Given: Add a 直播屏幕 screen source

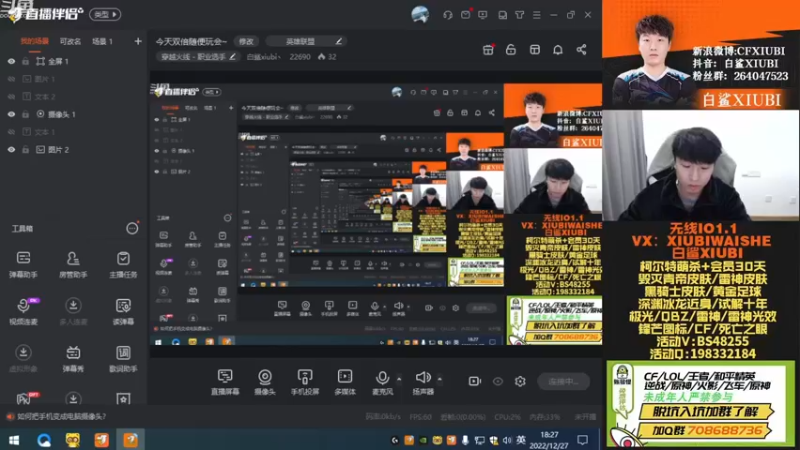Looking at the screenshot, I should point(225,382).
